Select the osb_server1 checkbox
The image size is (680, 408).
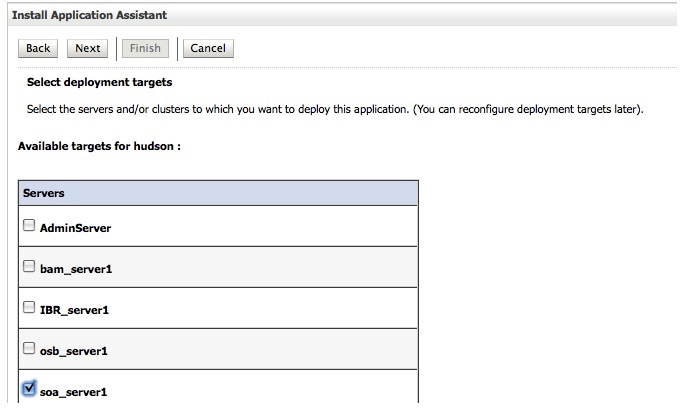coord(29,349)
